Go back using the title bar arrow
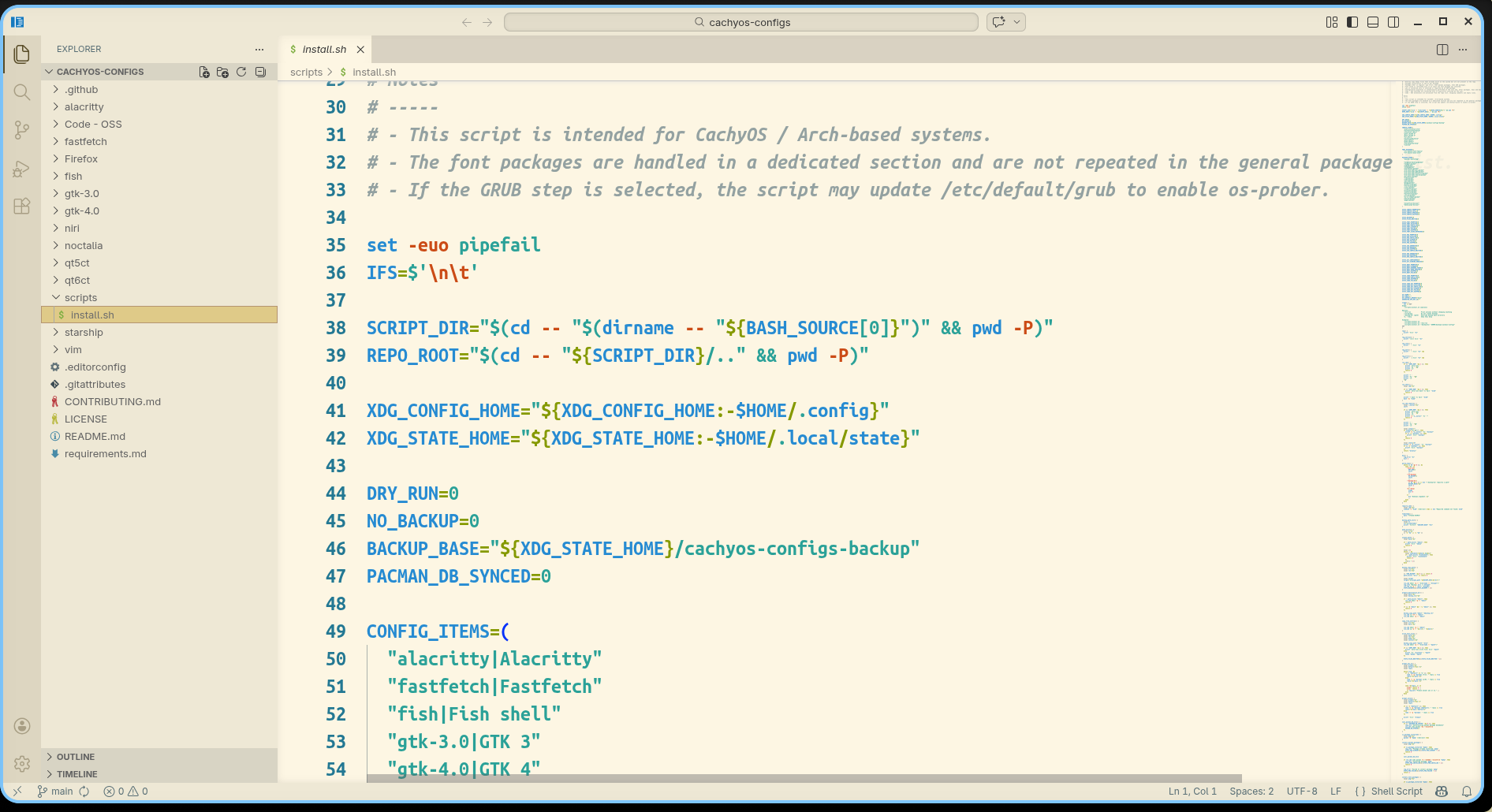 point(467,22)
